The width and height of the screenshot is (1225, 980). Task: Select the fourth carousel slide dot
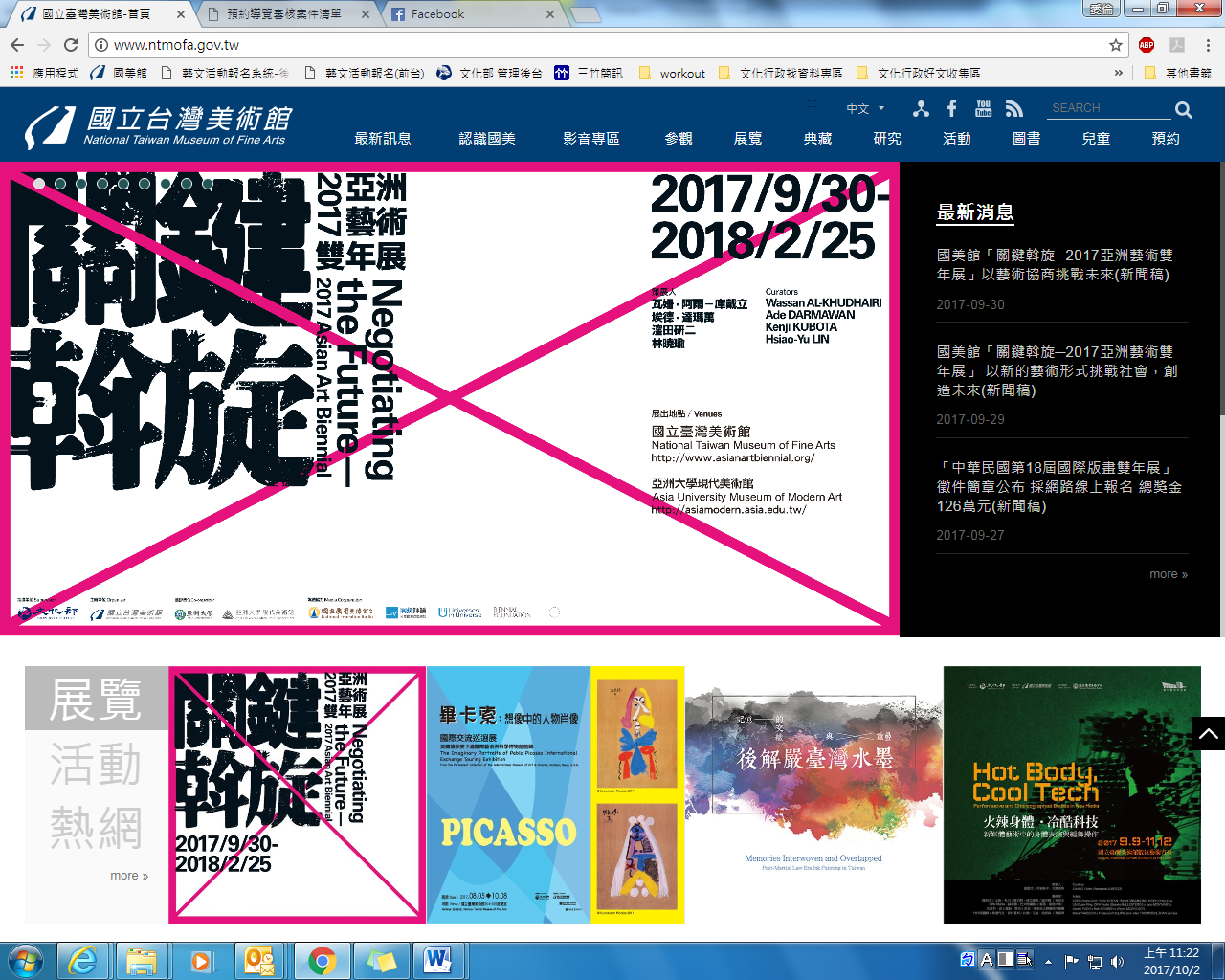pyautogui.click(x=102, y=184)
